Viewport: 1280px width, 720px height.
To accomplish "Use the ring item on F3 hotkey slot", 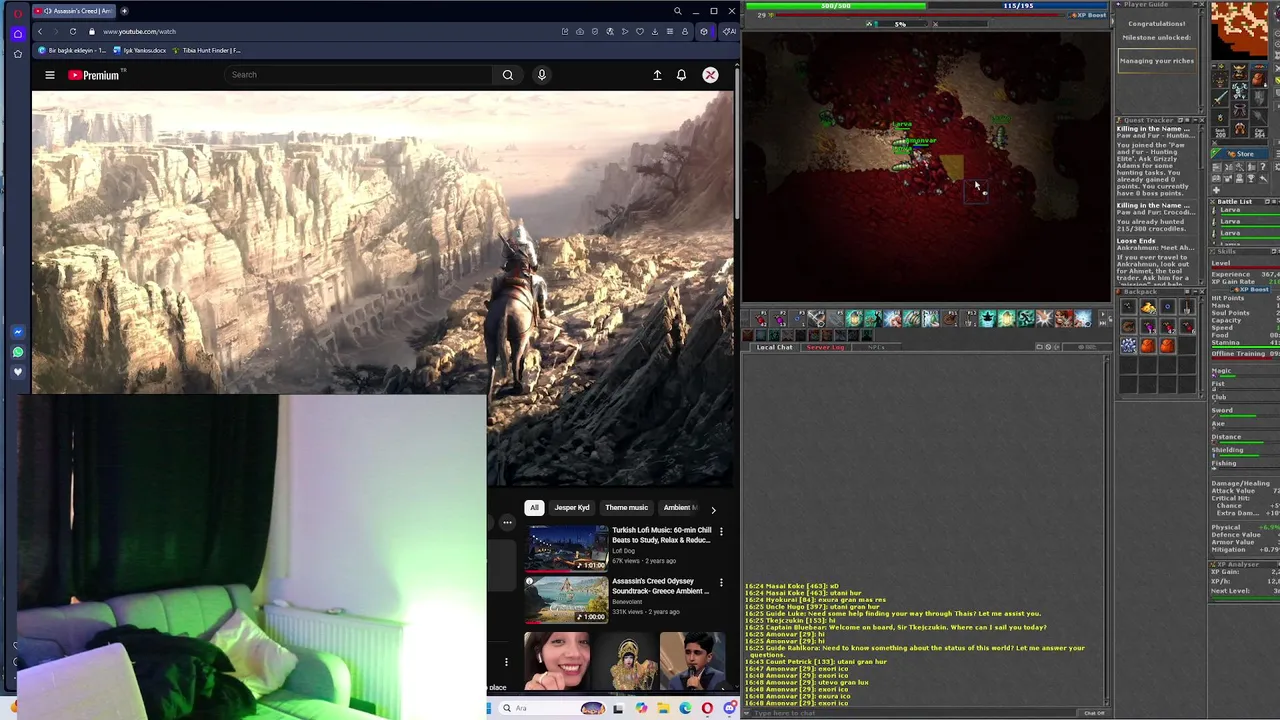I will (799, 319).
